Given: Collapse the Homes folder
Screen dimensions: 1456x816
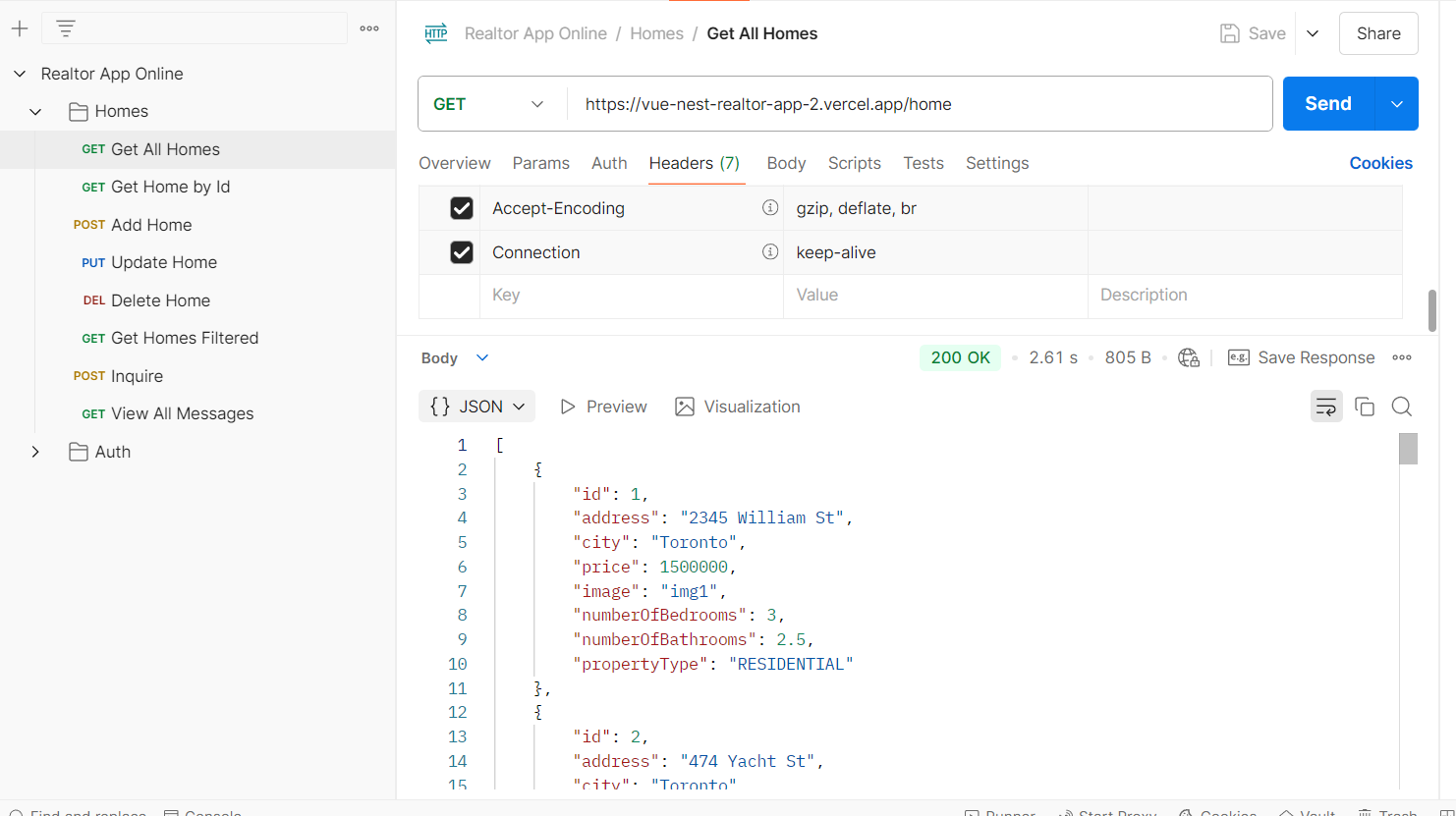Looking at the screenshot, I should click(35, 112).
